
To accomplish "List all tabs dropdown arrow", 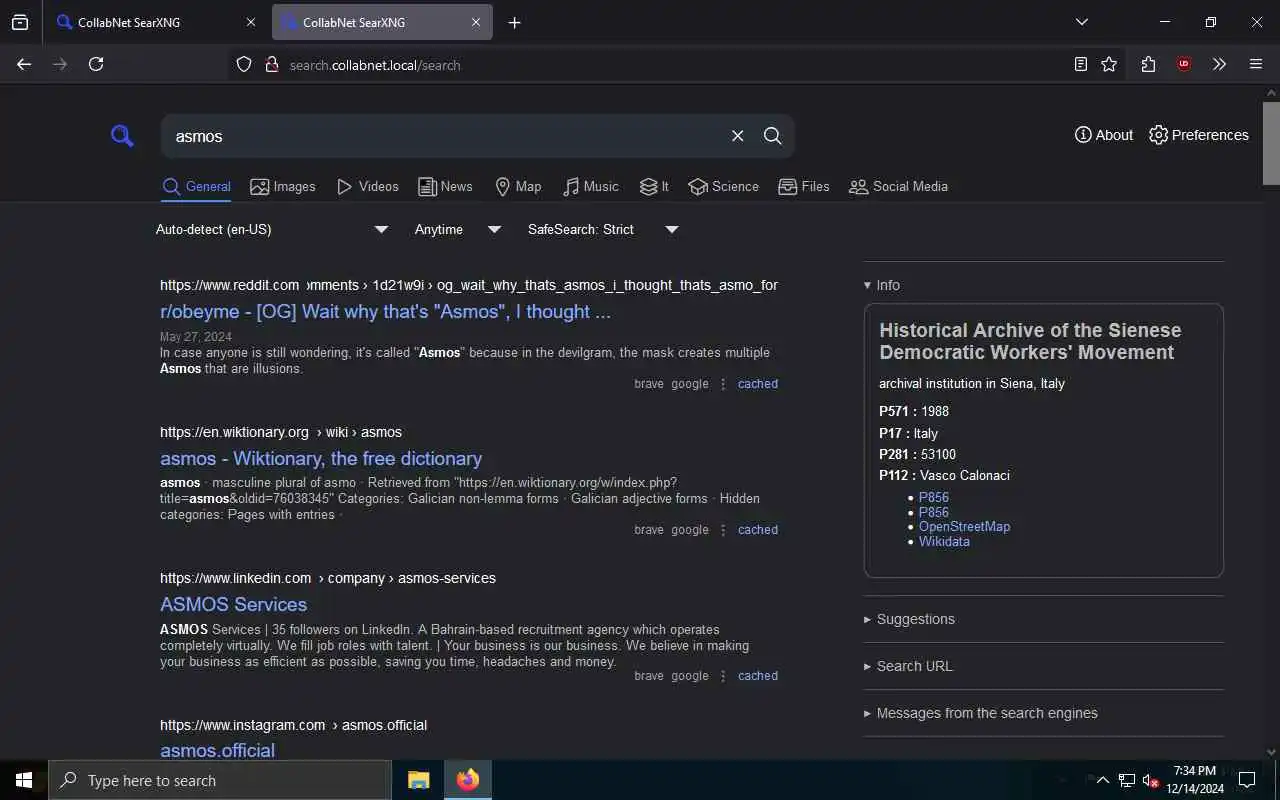I will (x=1081, y=22).
